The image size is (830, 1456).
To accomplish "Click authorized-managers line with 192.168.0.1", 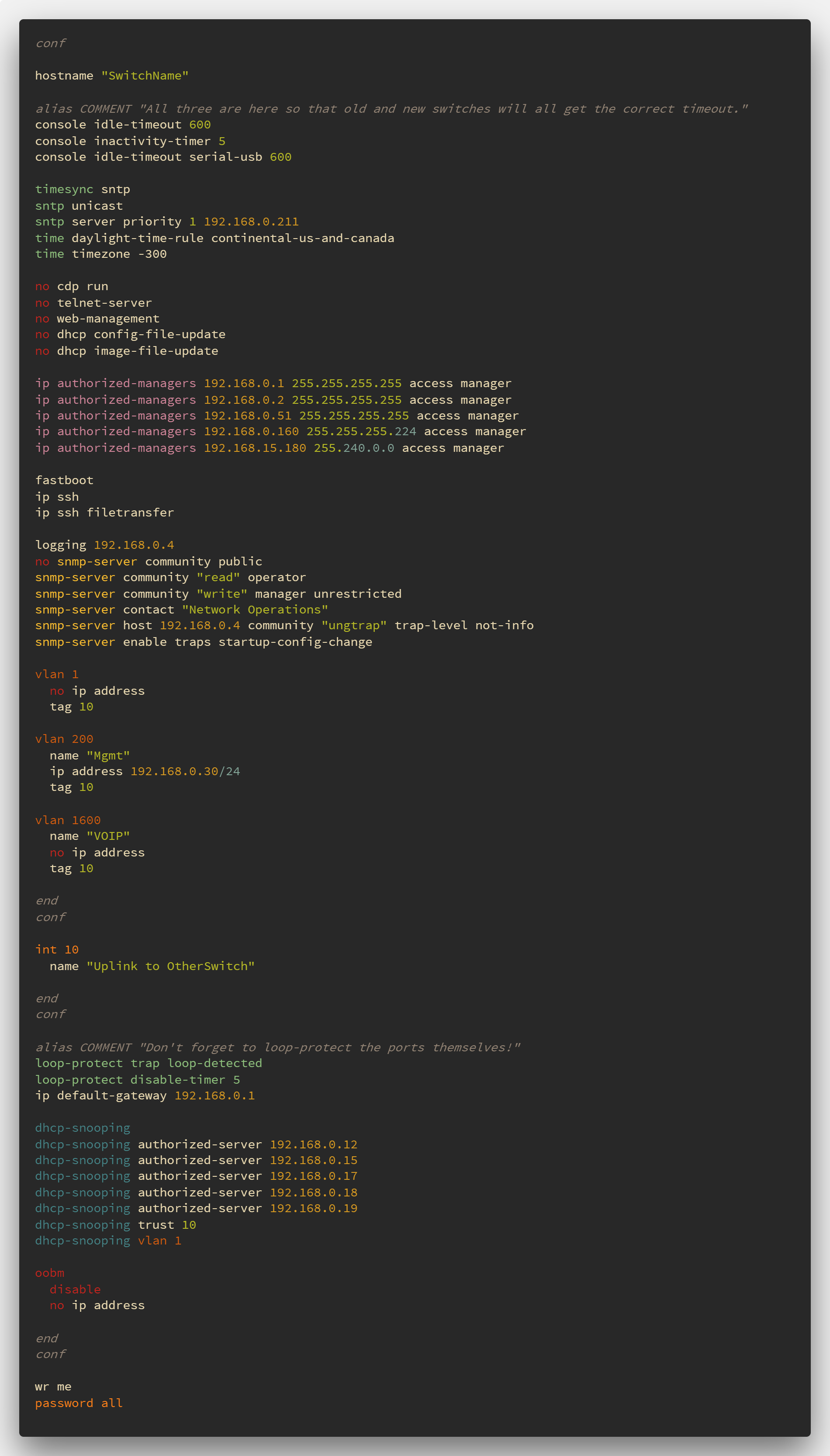I will tap(273, 384).
